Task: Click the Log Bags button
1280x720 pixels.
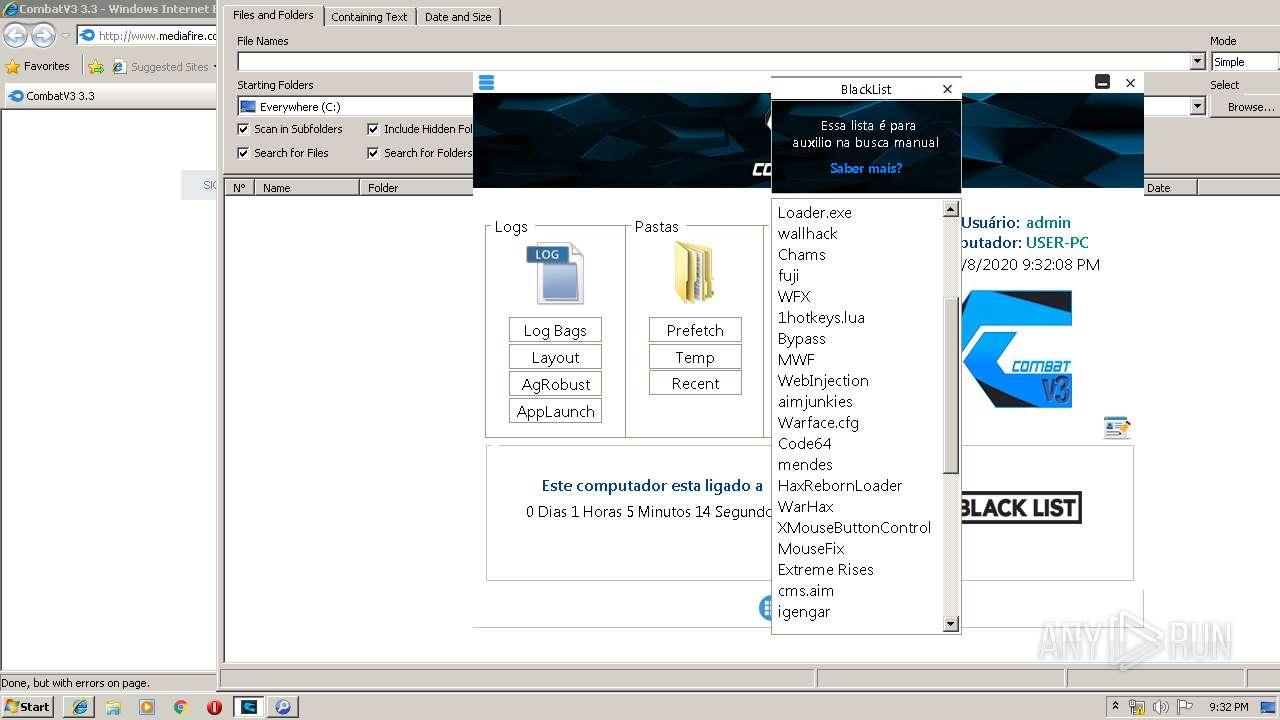Action: tap(555, 330)
